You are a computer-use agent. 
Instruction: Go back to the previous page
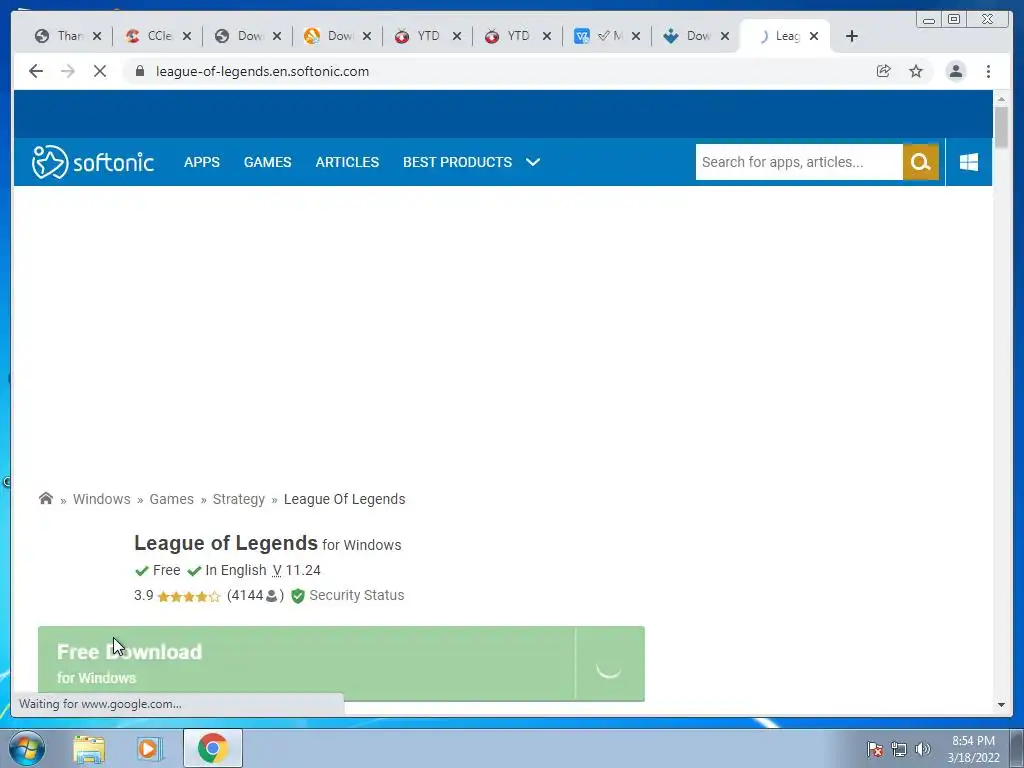coord(36,71)
